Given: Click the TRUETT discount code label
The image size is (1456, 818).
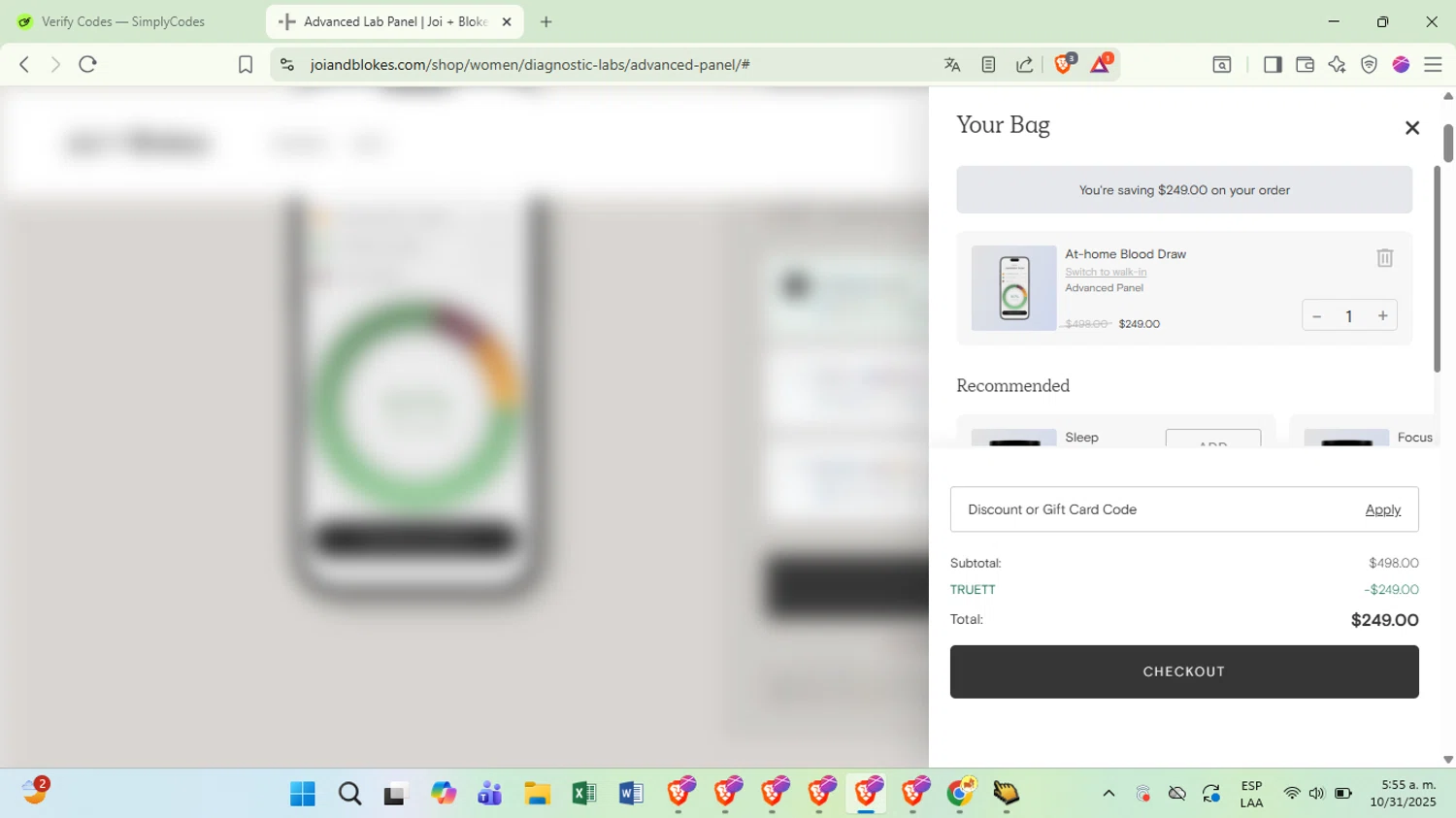Looking at the screenshot, I should point(973,590).
